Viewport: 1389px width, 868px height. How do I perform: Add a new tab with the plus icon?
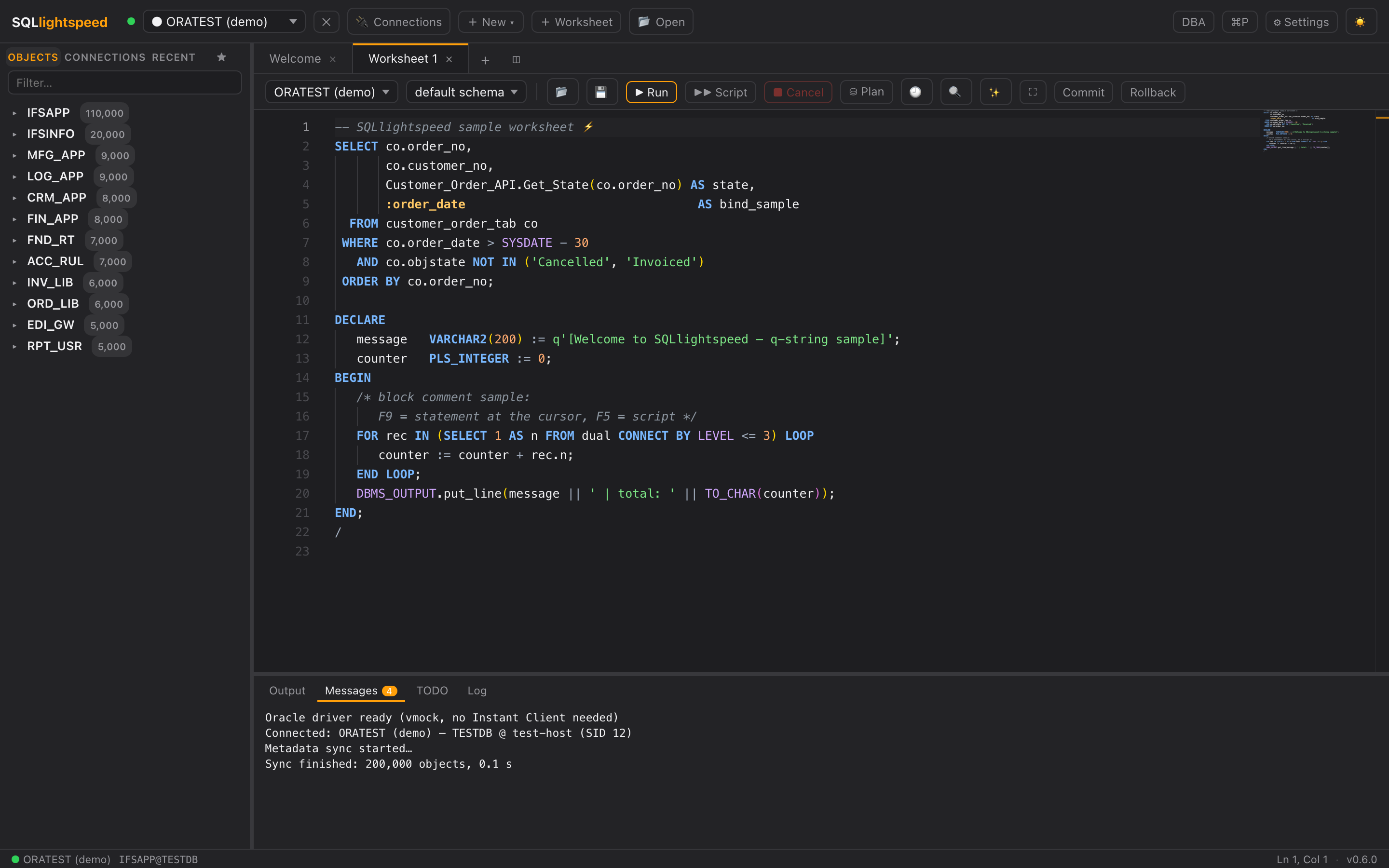(x=485, y=60)
